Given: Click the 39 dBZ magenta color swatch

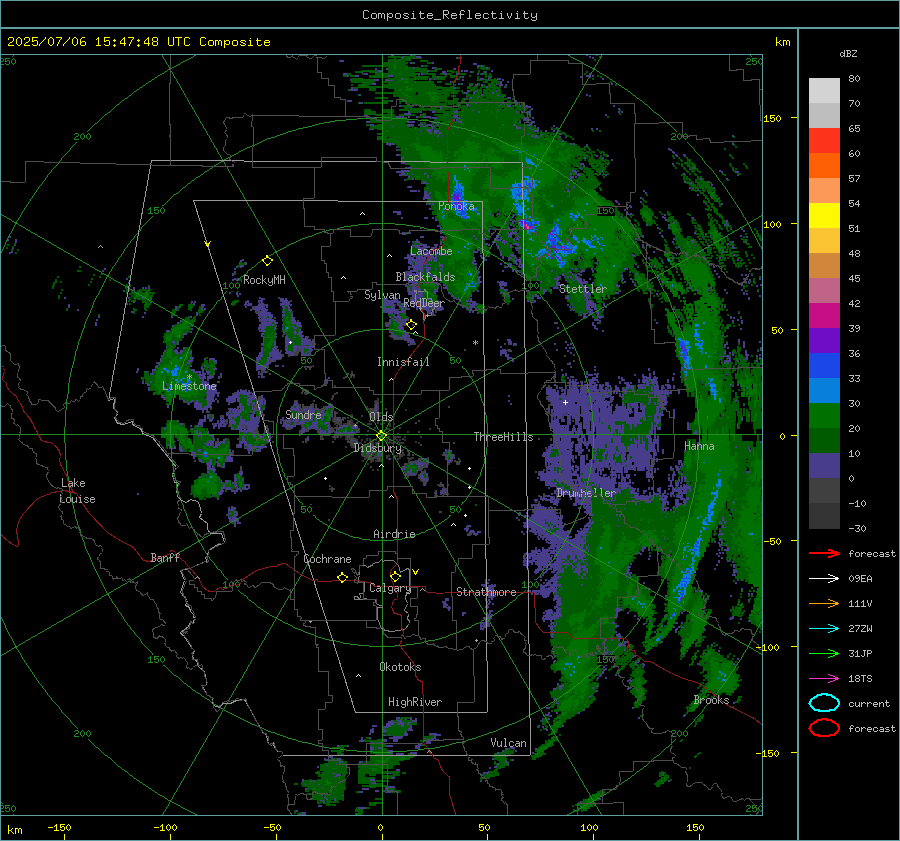Looking at the screenshot, I should point(824,316).
